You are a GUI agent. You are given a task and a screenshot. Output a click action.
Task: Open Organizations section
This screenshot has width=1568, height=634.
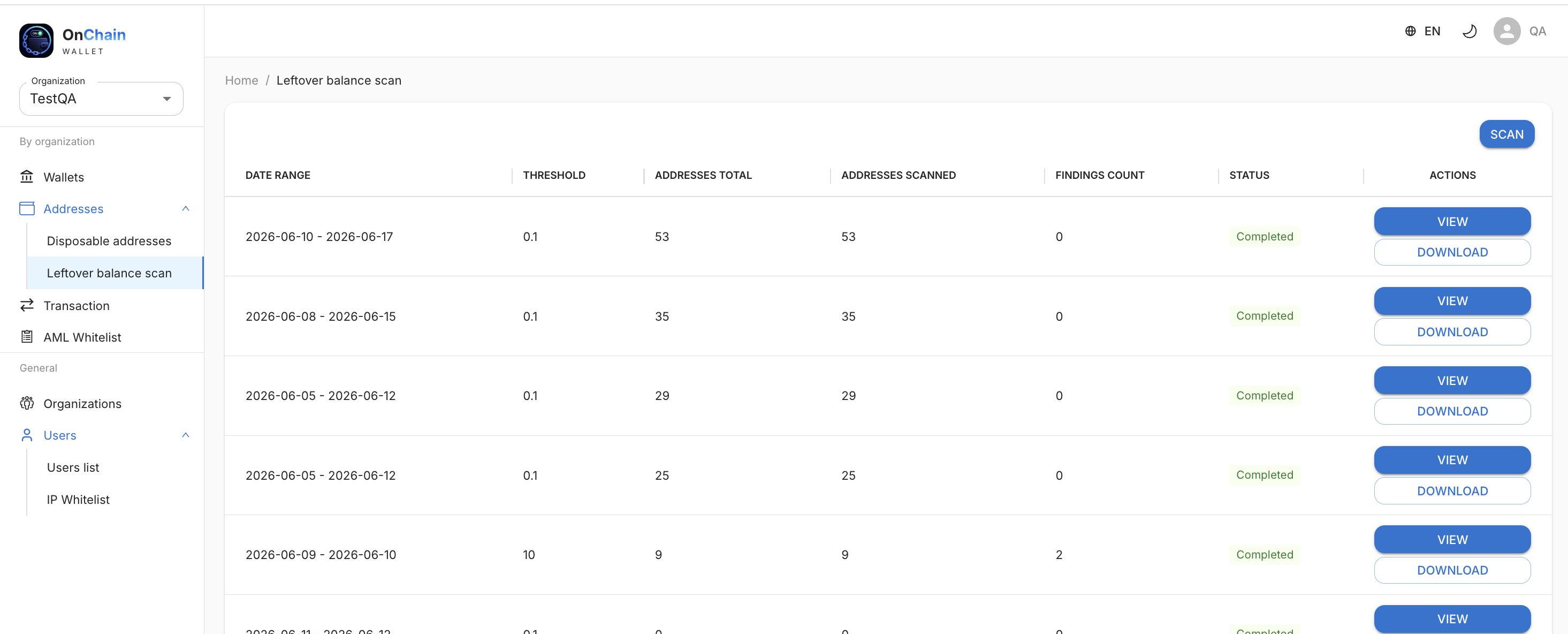click(82, 403)
